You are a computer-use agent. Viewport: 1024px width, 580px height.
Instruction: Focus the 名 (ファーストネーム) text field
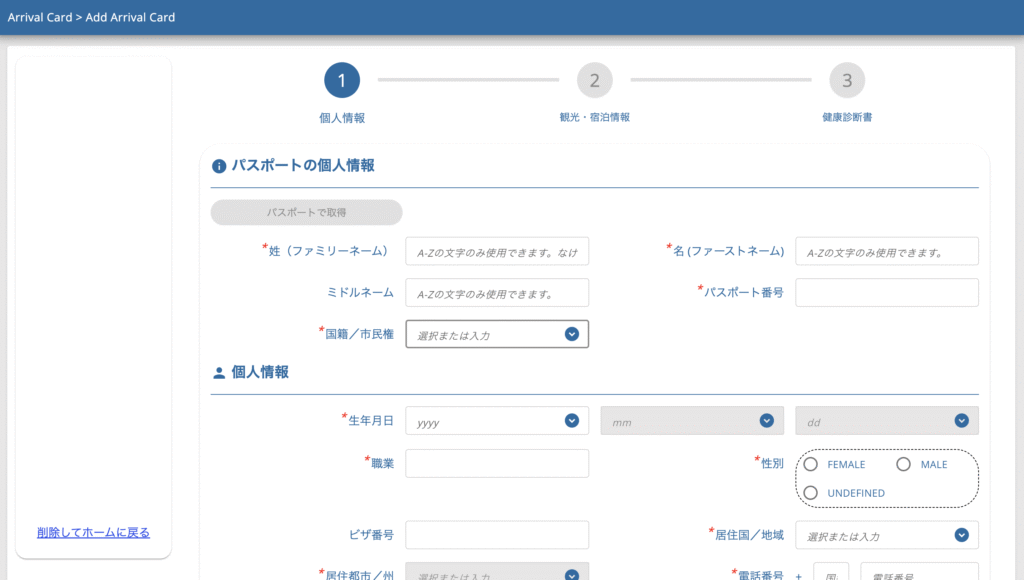[x=886, y=252]
